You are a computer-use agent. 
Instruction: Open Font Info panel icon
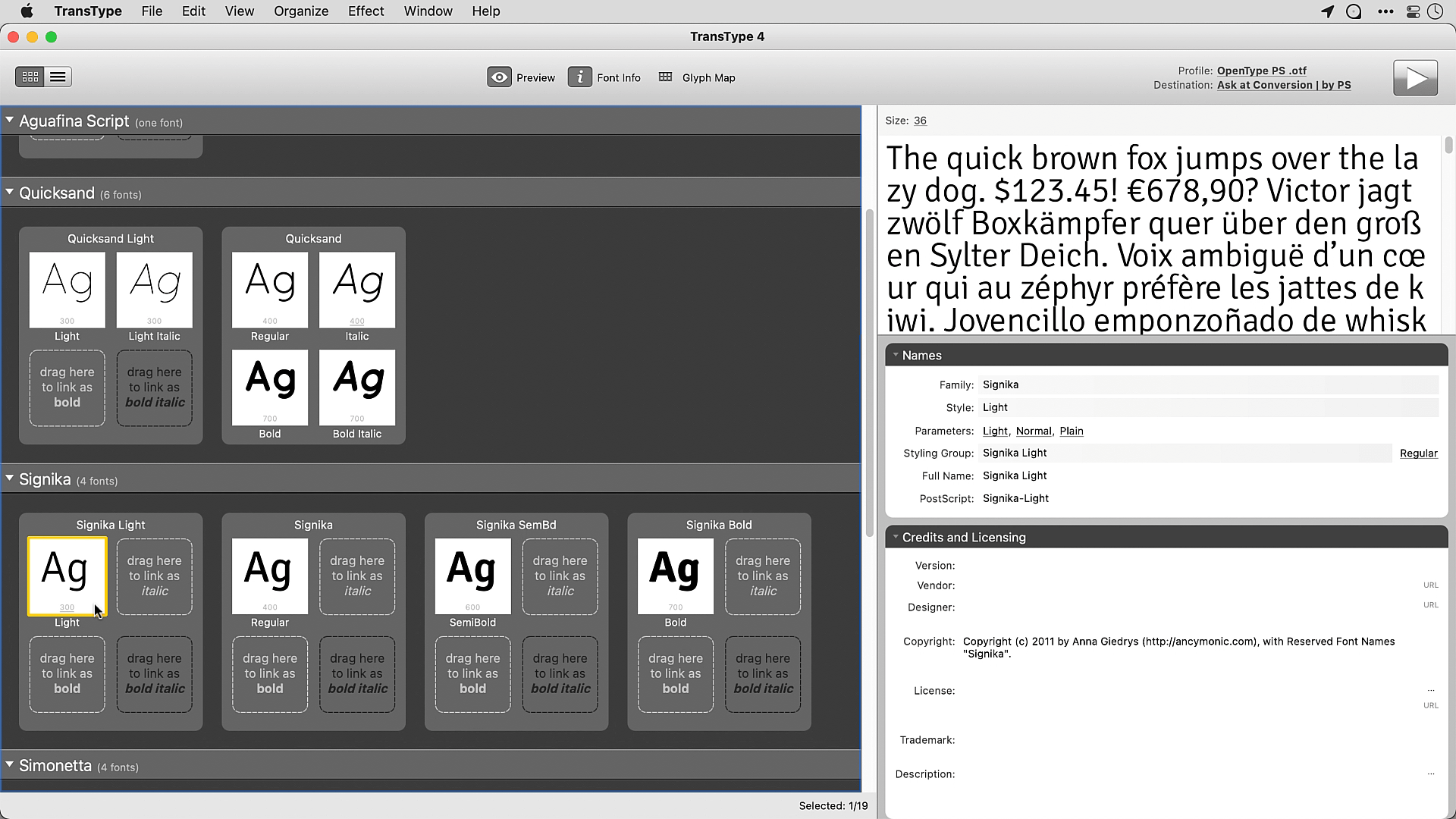[x=580, y=77]
